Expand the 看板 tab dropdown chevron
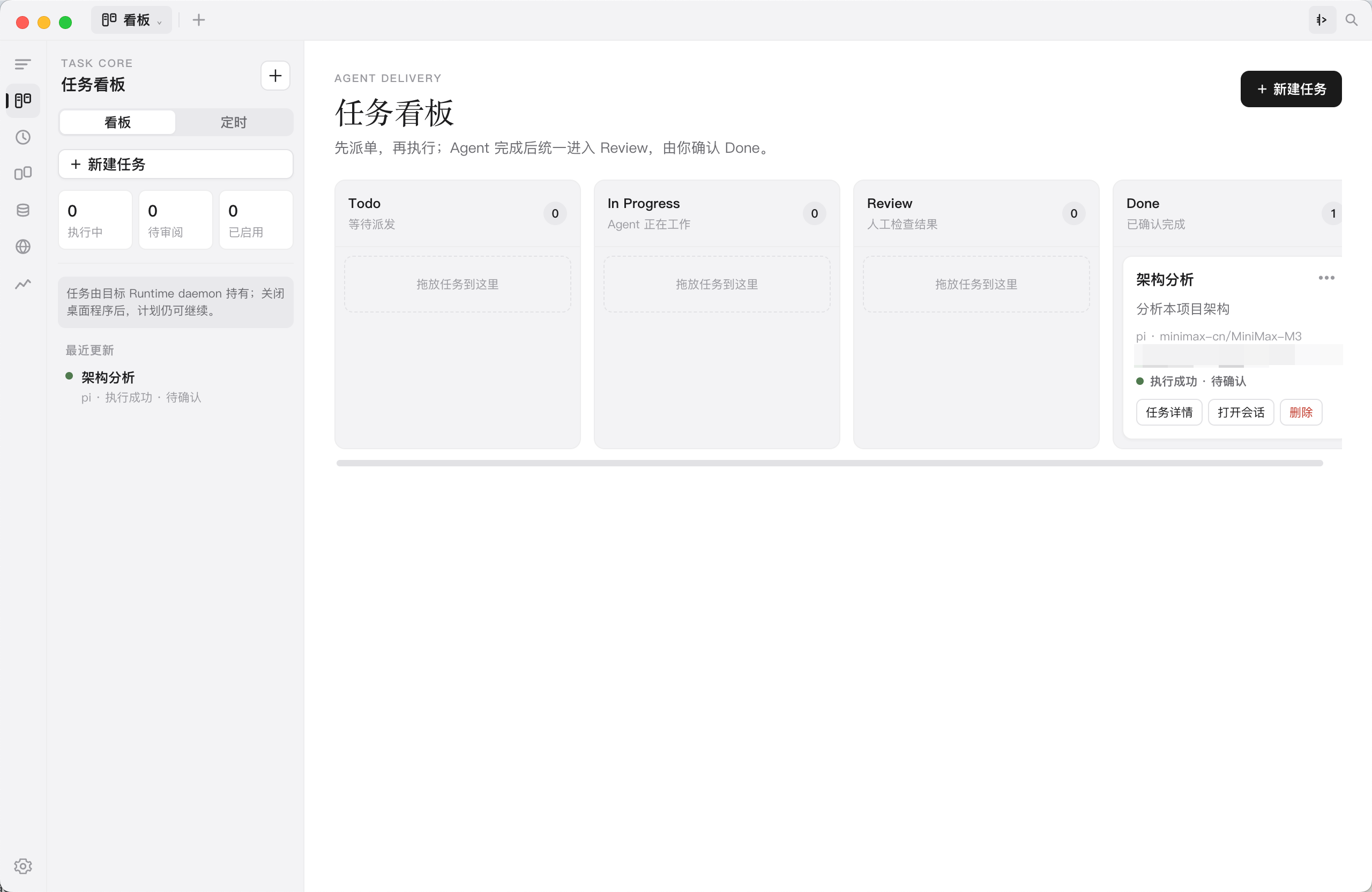 (160, 22)
